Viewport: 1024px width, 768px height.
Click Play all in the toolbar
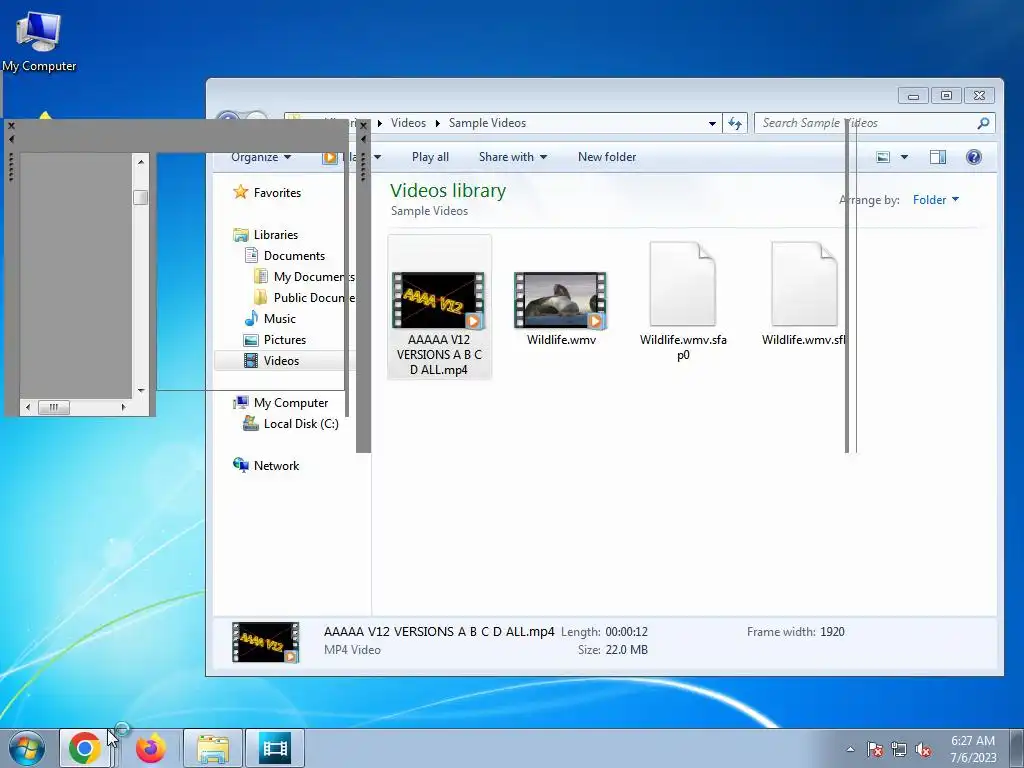430,157
